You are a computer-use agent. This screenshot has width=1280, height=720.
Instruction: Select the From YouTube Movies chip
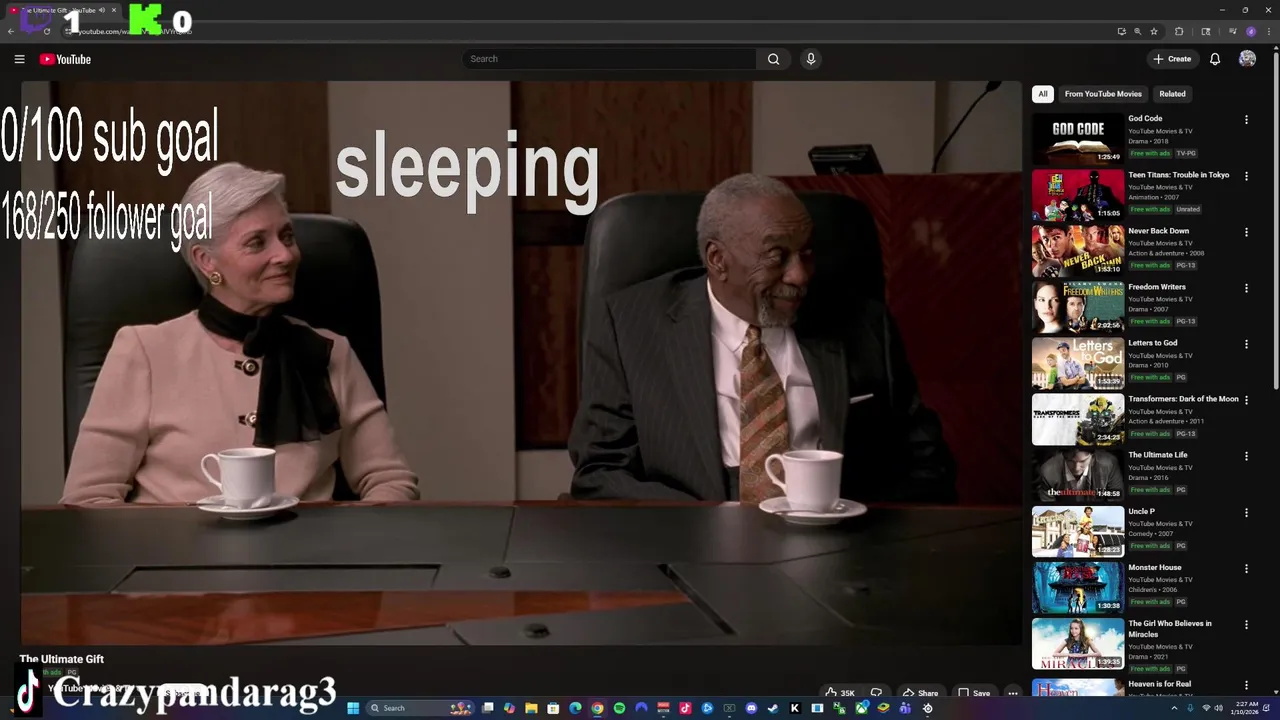click(x=1103, y=94)
